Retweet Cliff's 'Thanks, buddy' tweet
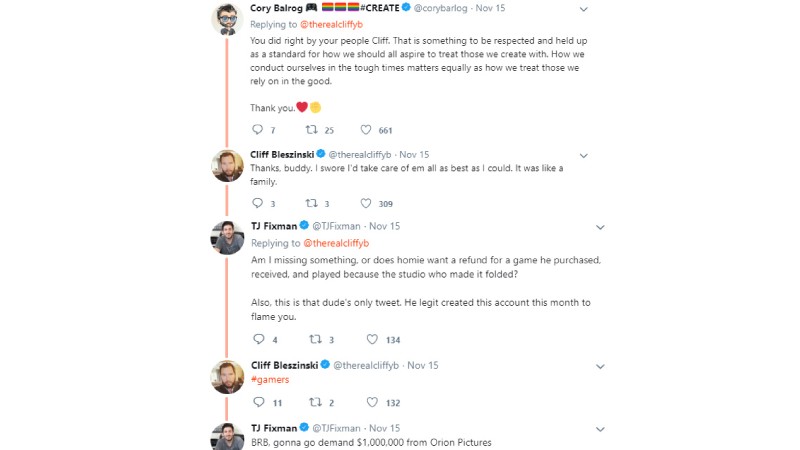 [311, 203]
